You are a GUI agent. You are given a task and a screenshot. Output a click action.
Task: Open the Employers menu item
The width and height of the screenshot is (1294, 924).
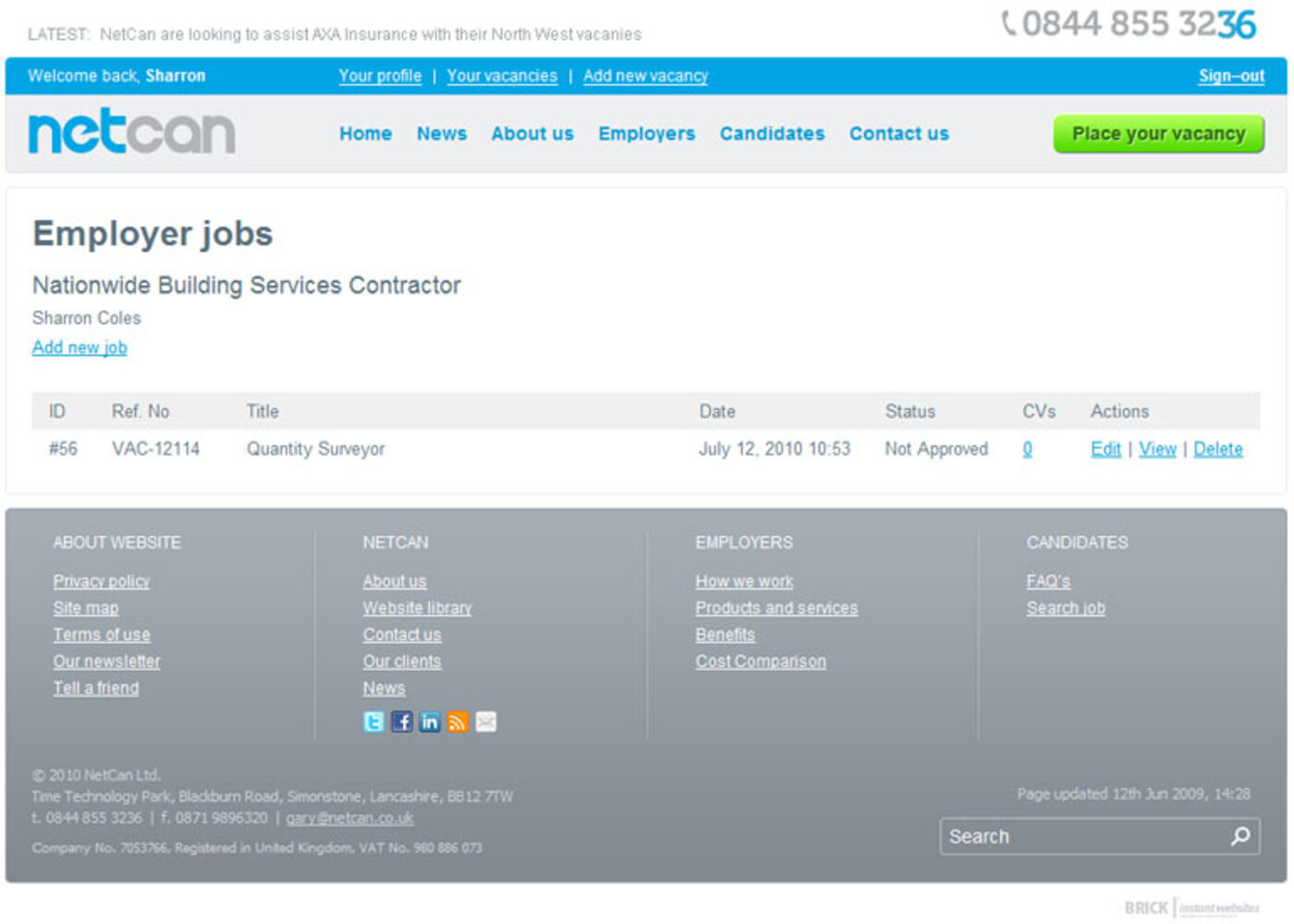(646, 134)
